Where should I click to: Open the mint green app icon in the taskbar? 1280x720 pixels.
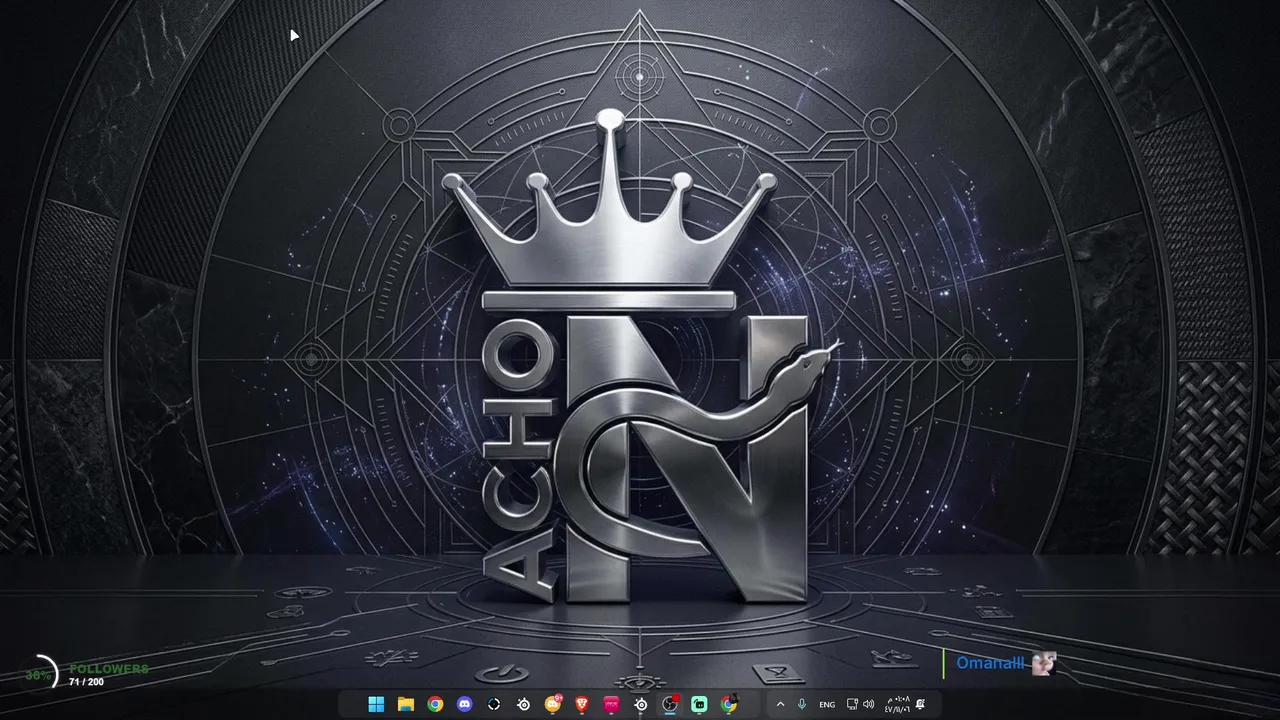click(x=699, y=704)
